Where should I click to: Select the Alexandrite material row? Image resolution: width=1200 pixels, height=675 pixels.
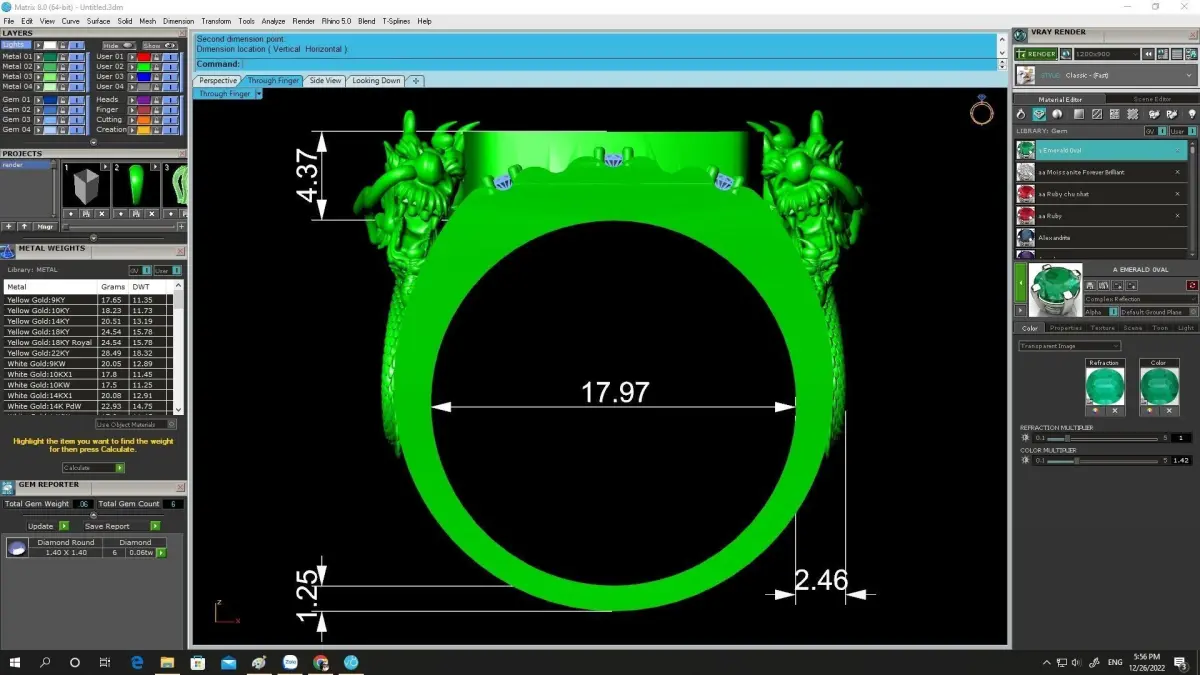pos(1102,238)
